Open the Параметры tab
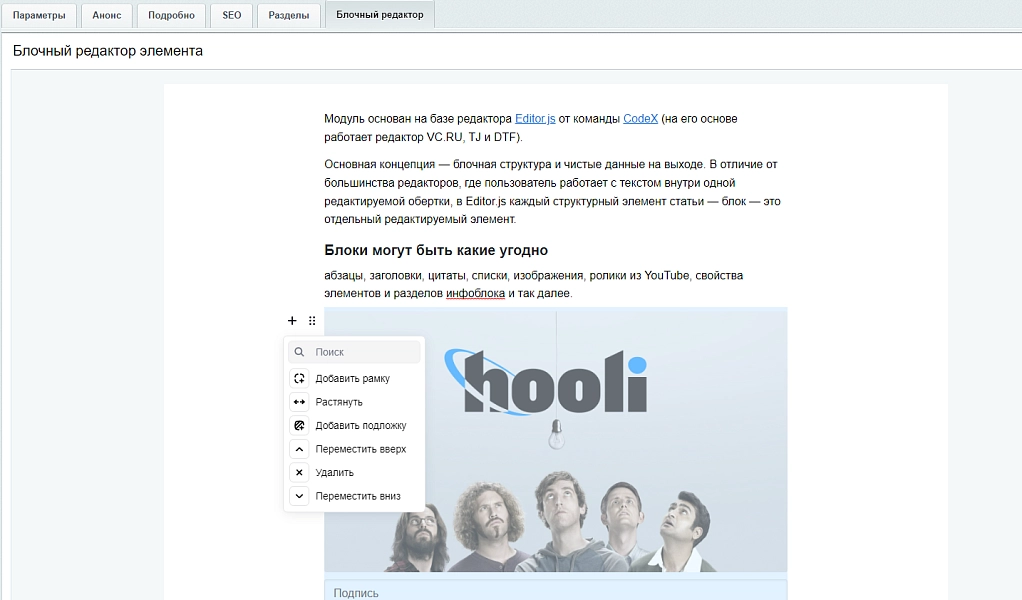The width and height of the screenshot is (1022, 600). pyautogui.click(x=39, y=15)
